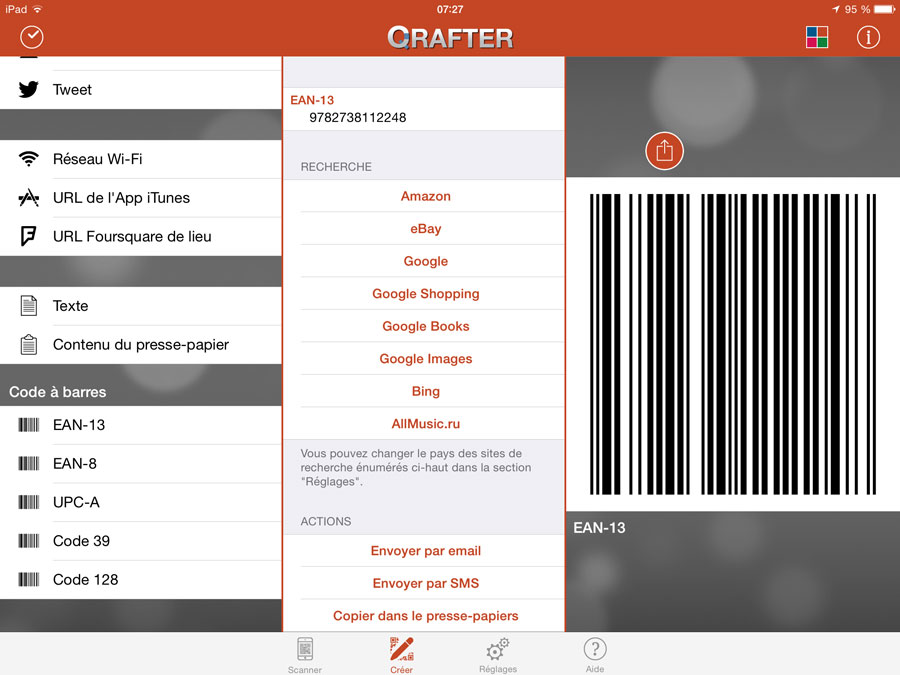Screen dimensions: 900x675
Task: Search with Google Shopping
Action: coord(425,294)
